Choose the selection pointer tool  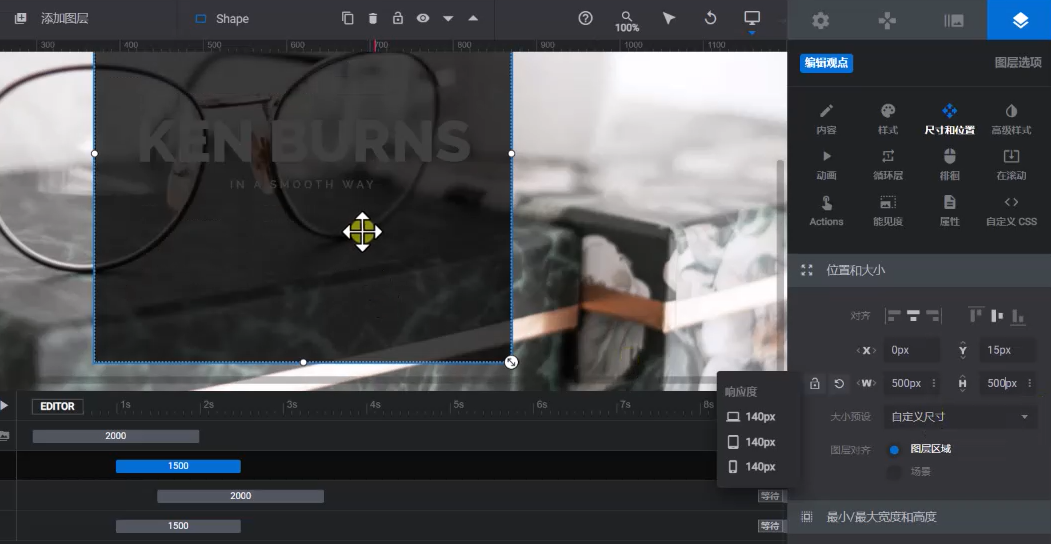point(668,18)
